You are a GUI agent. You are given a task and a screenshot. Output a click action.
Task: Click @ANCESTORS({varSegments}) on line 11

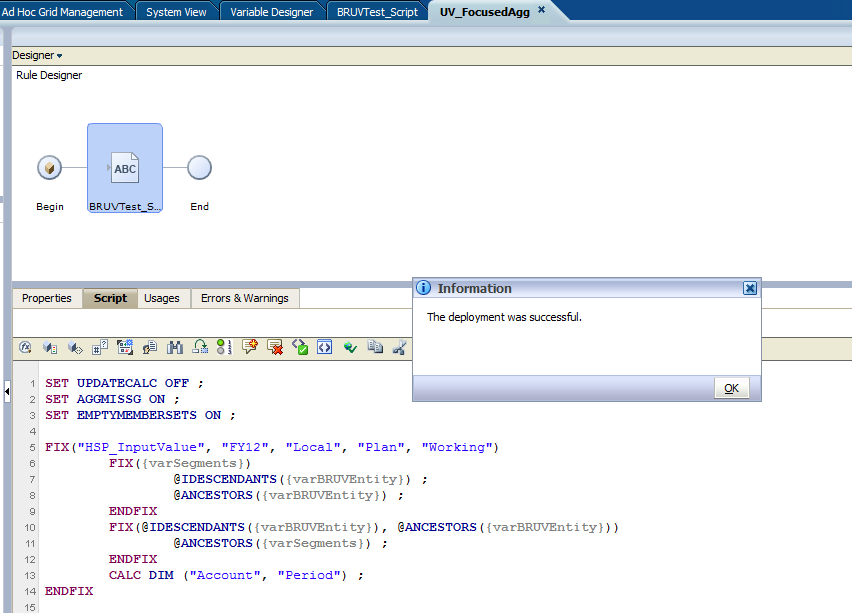272,543
